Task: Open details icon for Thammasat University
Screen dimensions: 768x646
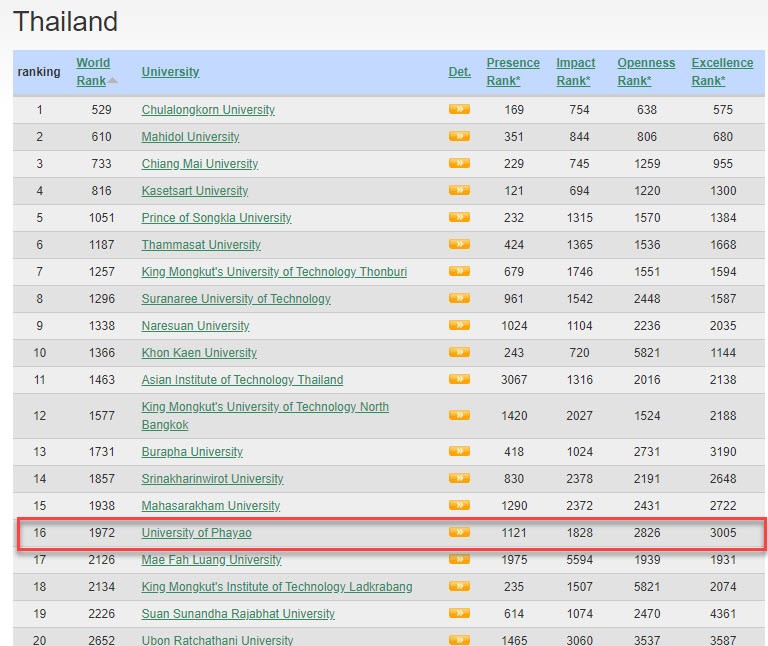Action: pyautogui.click(x=459, y=243)
